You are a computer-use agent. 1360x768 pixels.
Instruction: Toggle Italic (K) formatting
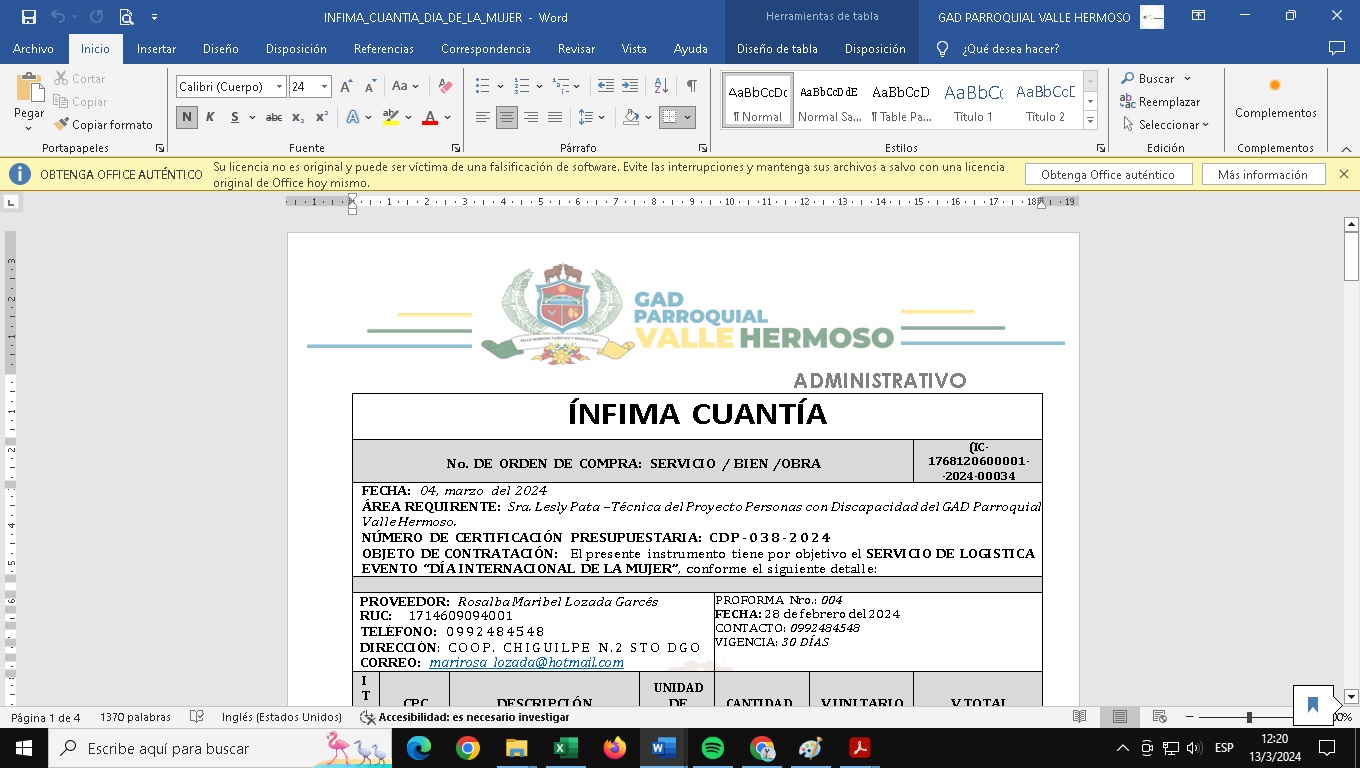point(211,117)
